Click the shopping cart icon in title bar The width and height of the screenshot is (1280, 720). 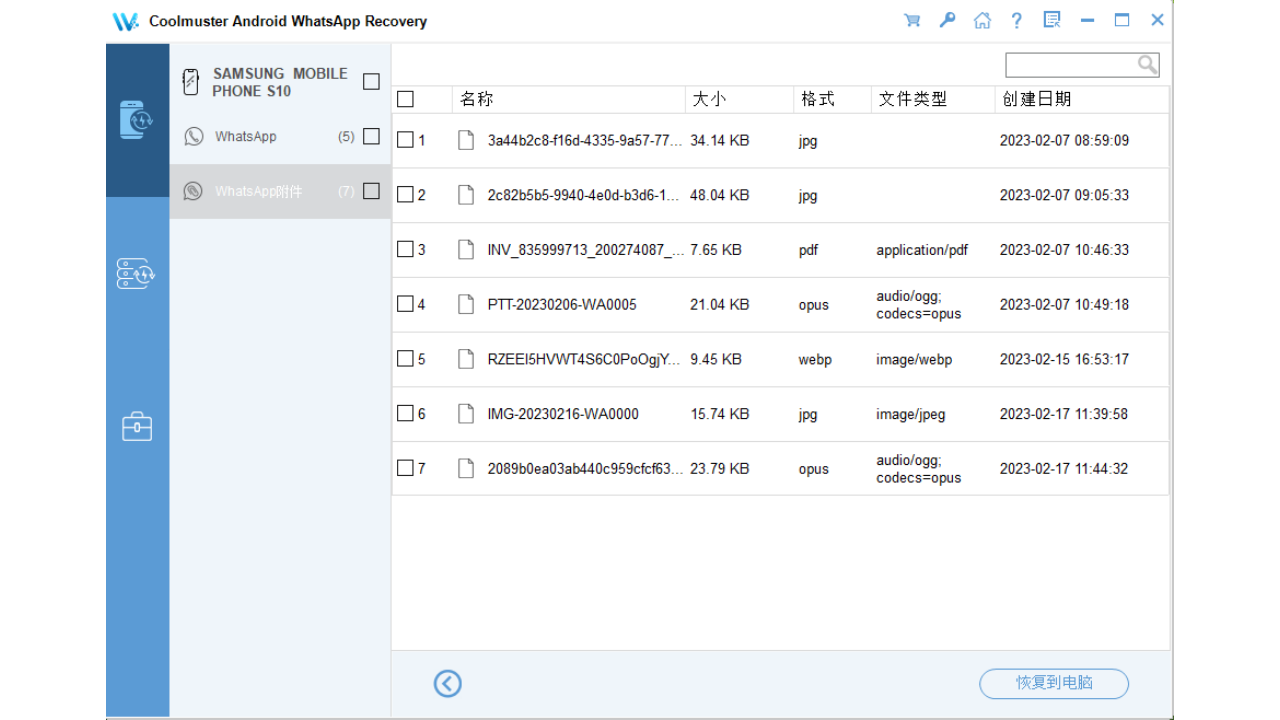(x=912, y=19)
